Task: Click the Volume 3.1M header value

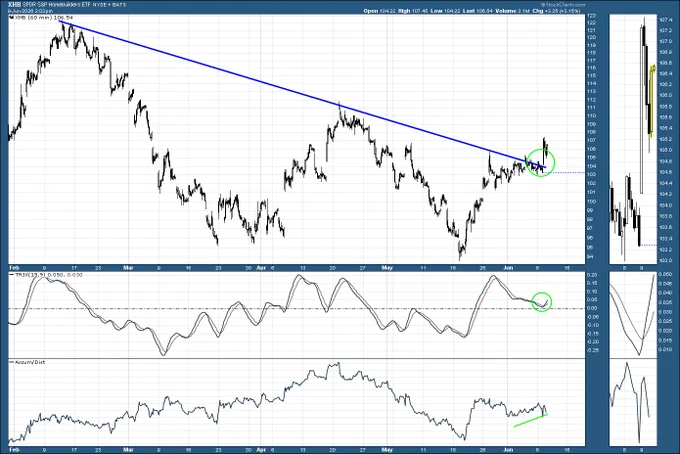Action: 512,11
